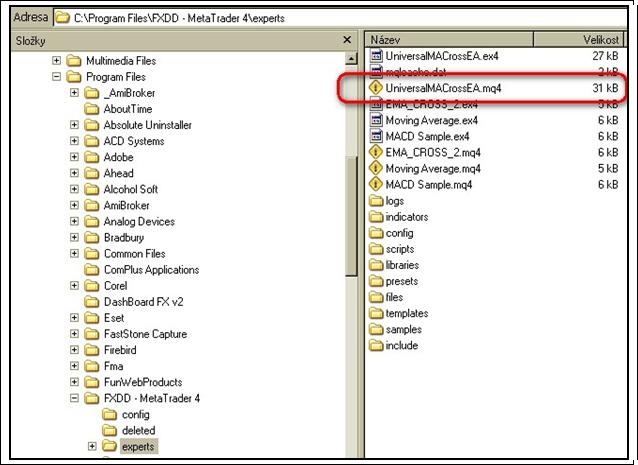Click the 5 kB size of Moving Average.mq4
Viewport: 638px width, 465px height.
coord(608,168)
